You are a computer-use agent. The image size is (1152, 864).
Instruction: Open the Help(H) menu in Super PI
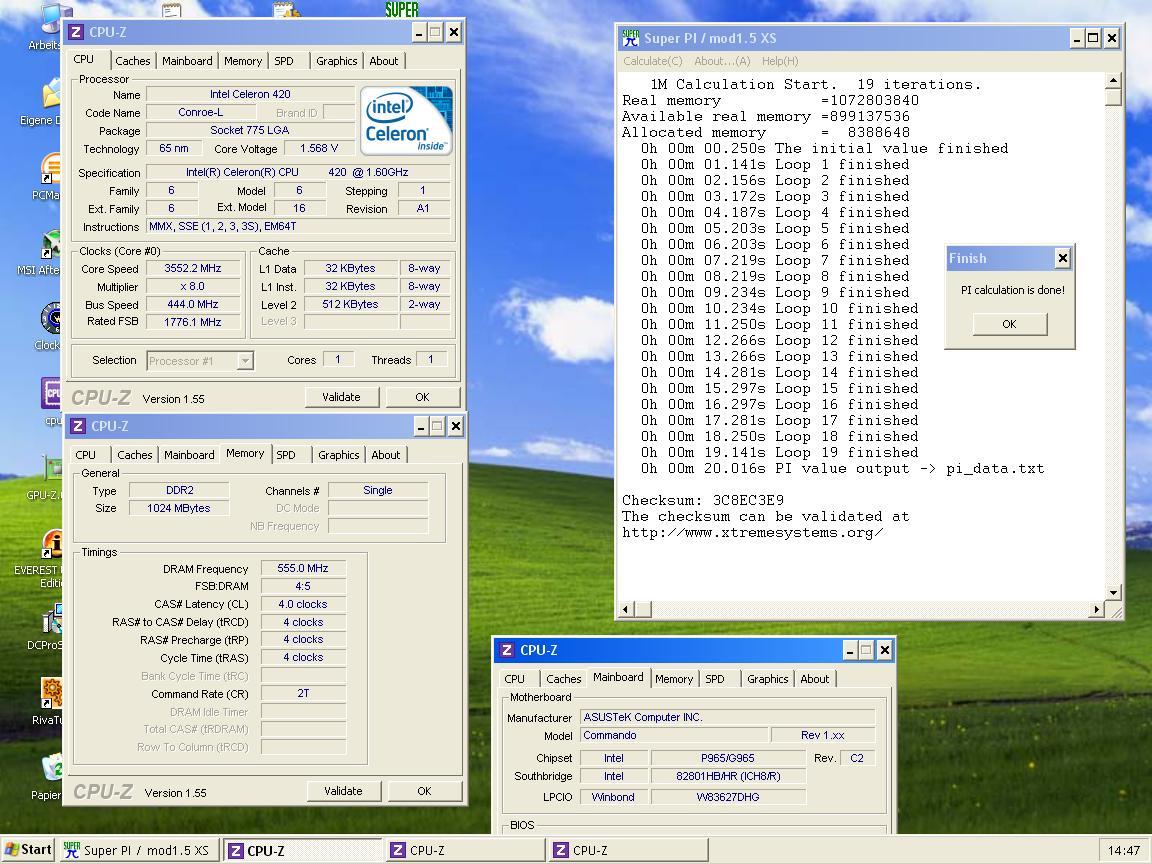[780, 61]
